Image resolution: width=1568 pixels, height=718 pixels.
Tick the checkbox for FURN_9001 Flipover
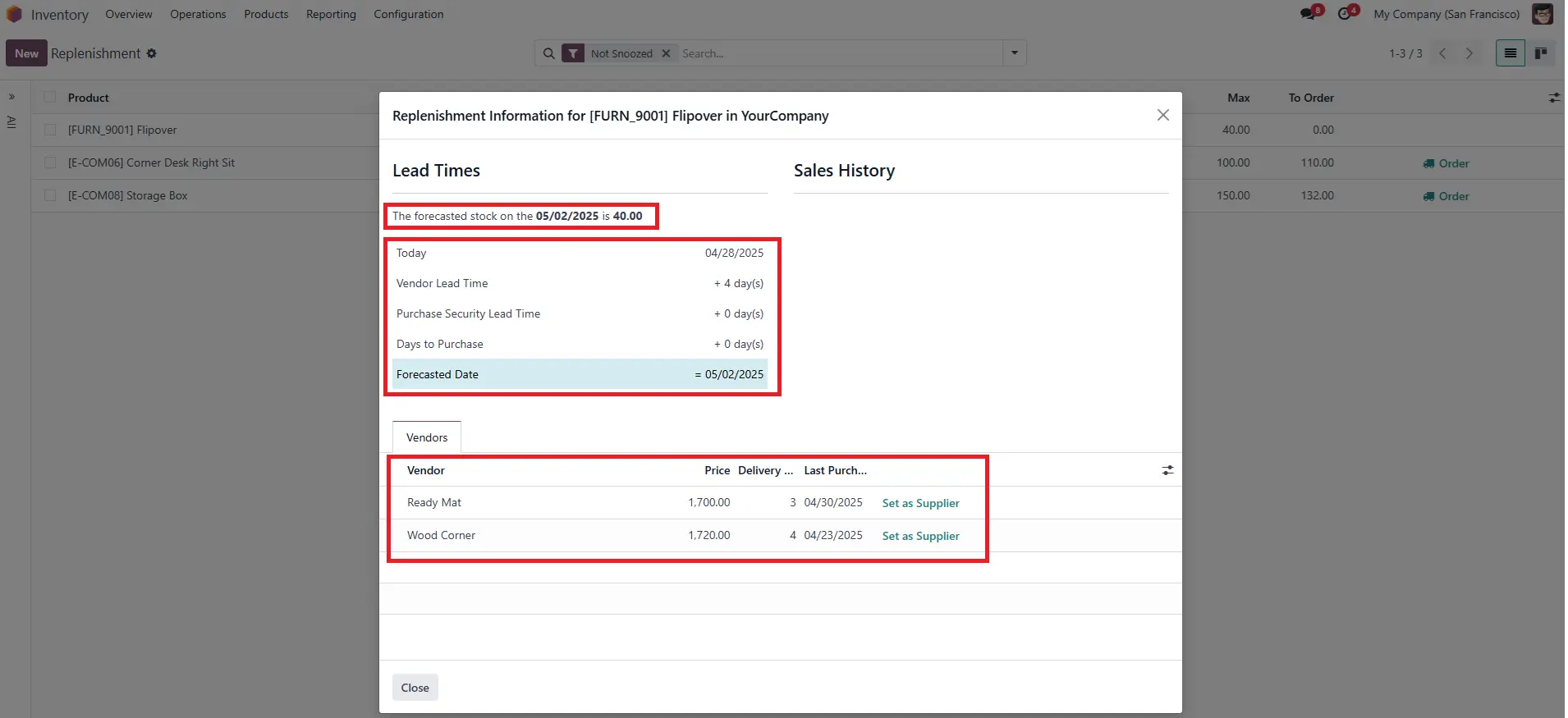51,130
